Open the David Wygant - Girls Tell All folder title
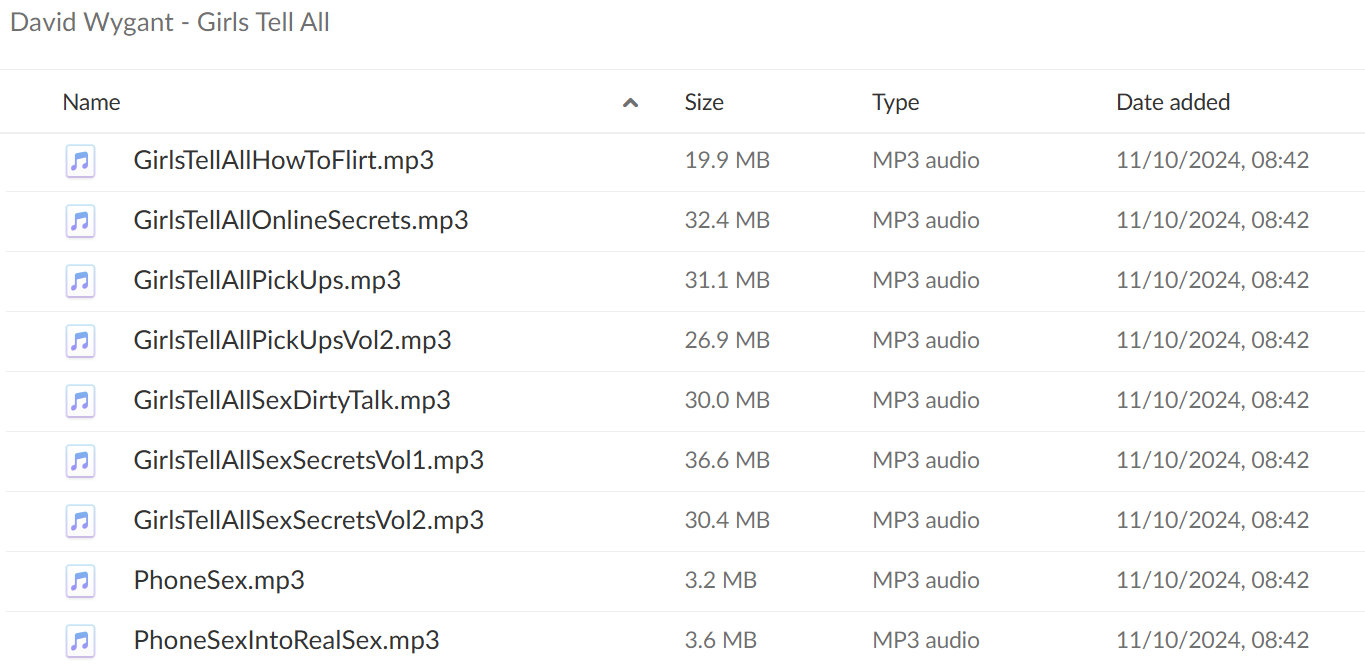 [170, 22]
